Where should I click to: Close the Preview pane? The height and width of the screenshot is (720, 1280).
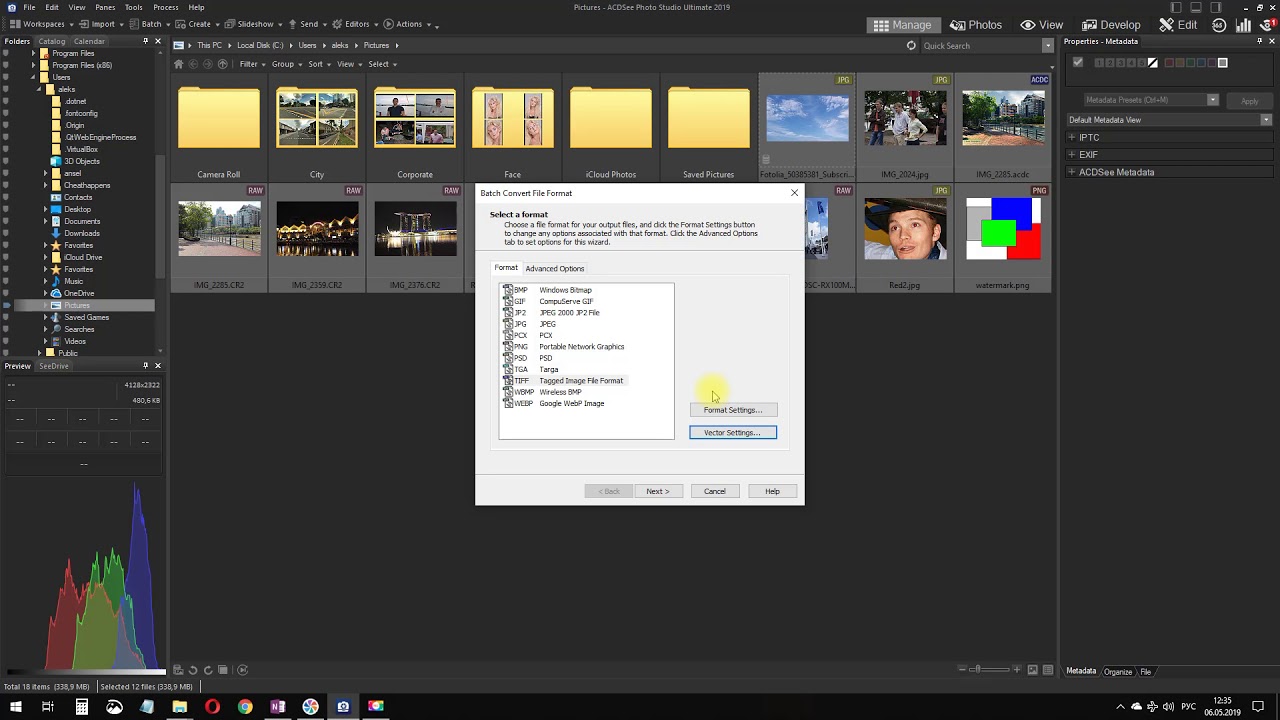(157, 366)
